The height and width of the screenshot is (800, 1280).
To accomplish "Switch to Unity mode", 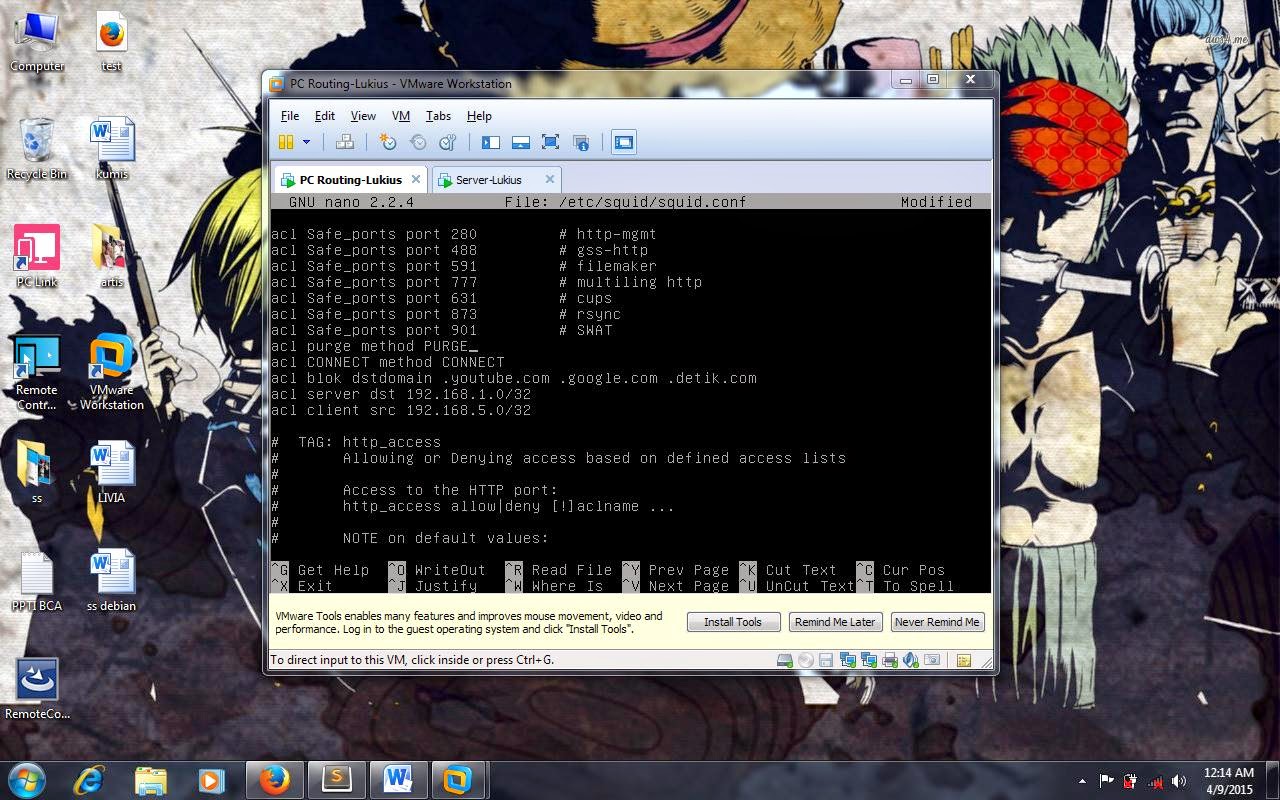I will coord(581,143).
